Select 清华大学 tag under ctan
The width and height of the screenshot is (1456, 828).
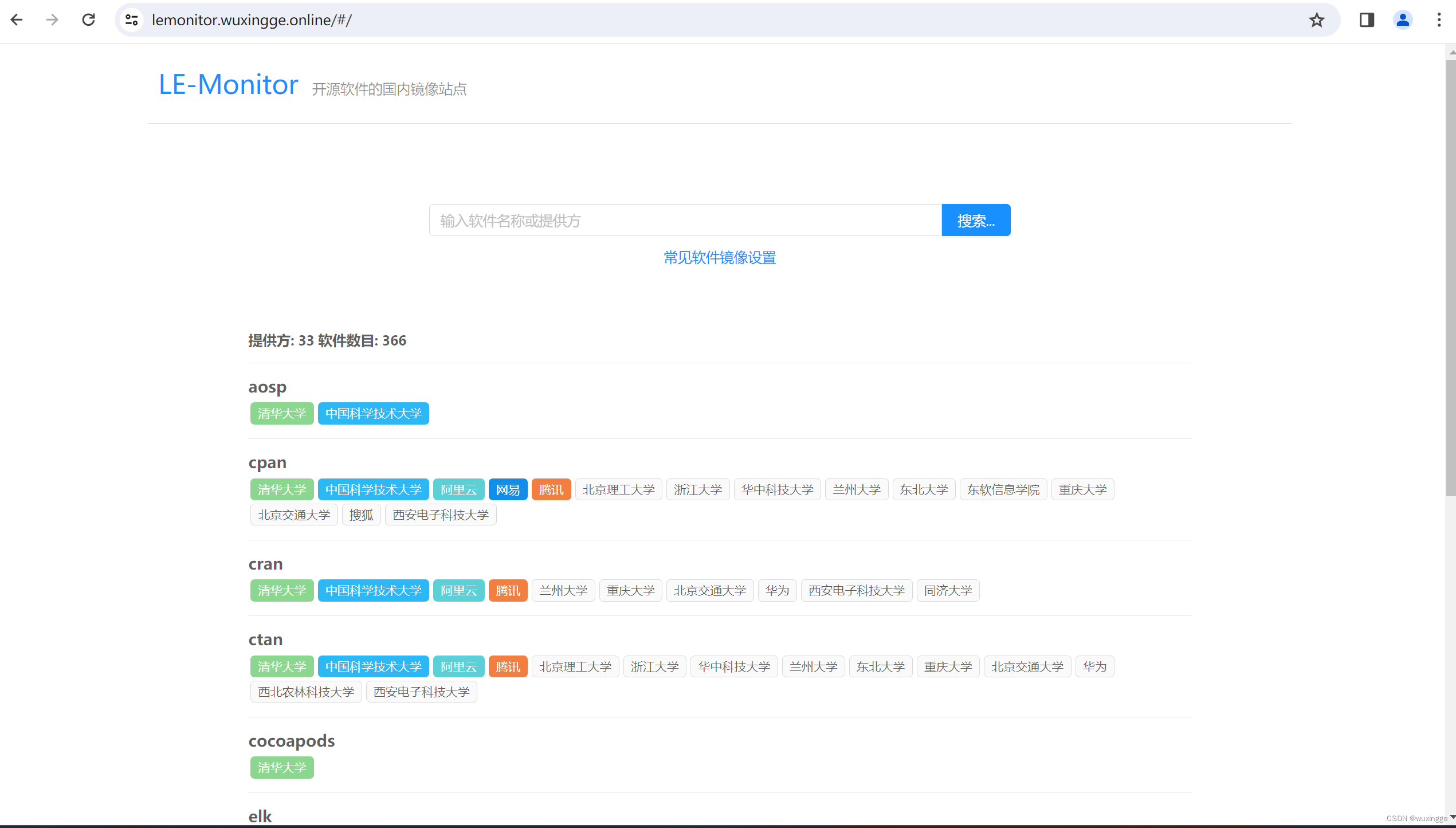tap(282, 667)
